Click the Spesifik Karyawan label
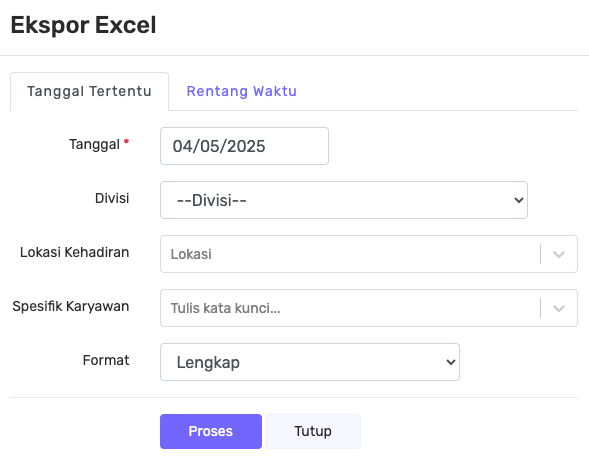The height and width of the screenshot is (462, 589). click(71, 306)
